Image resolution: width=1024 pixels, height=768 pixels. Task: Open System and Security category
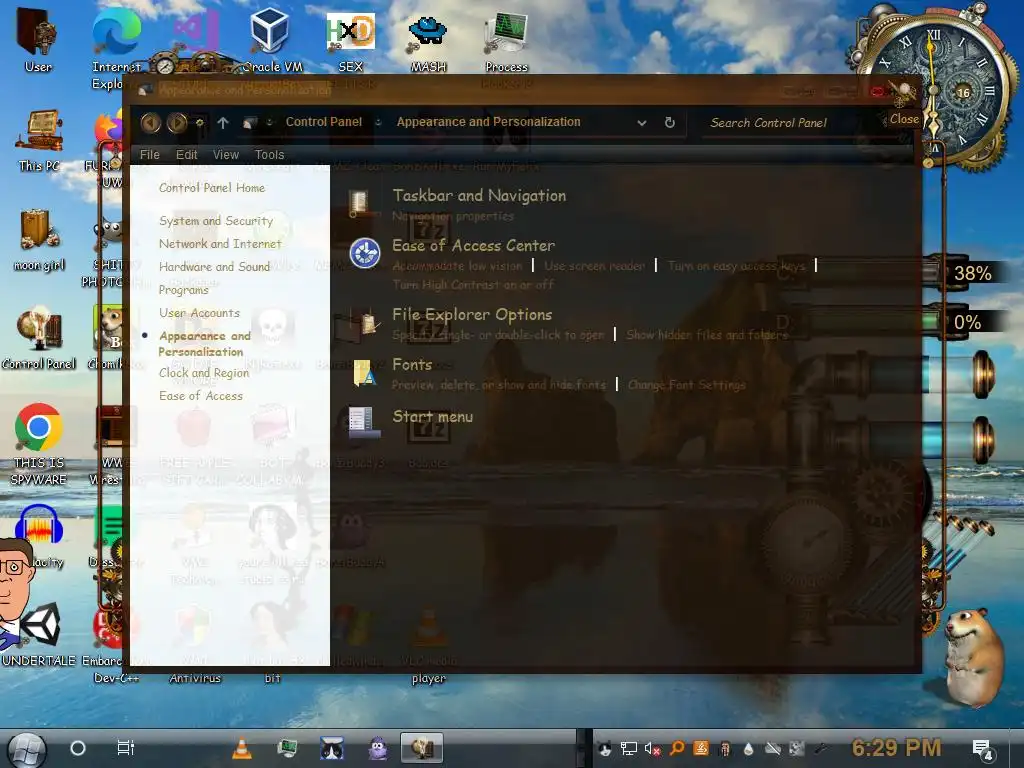tap(216, 221)
